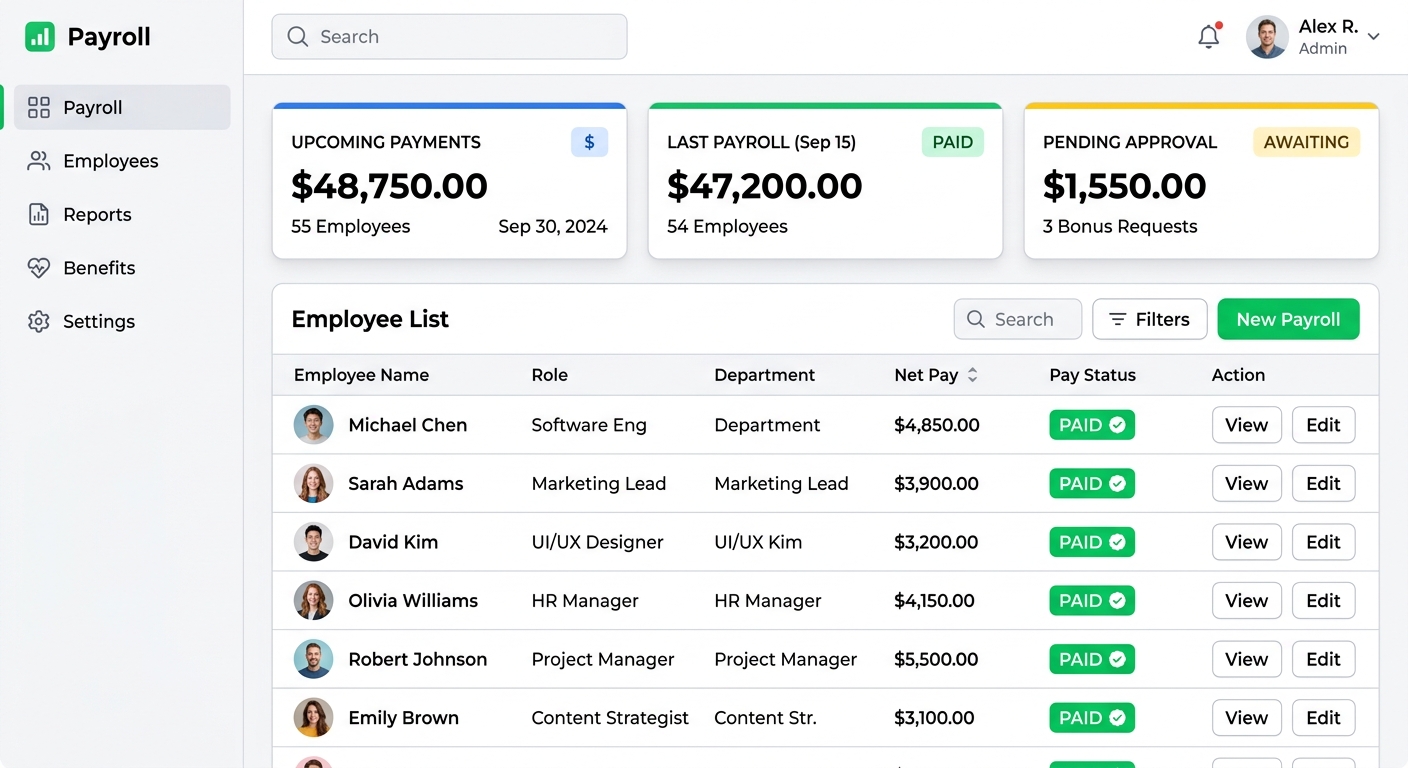Screen dimensions: 1408x768
Task: Click the 3 Bonus Requests text
Action: click(1120, 227)
